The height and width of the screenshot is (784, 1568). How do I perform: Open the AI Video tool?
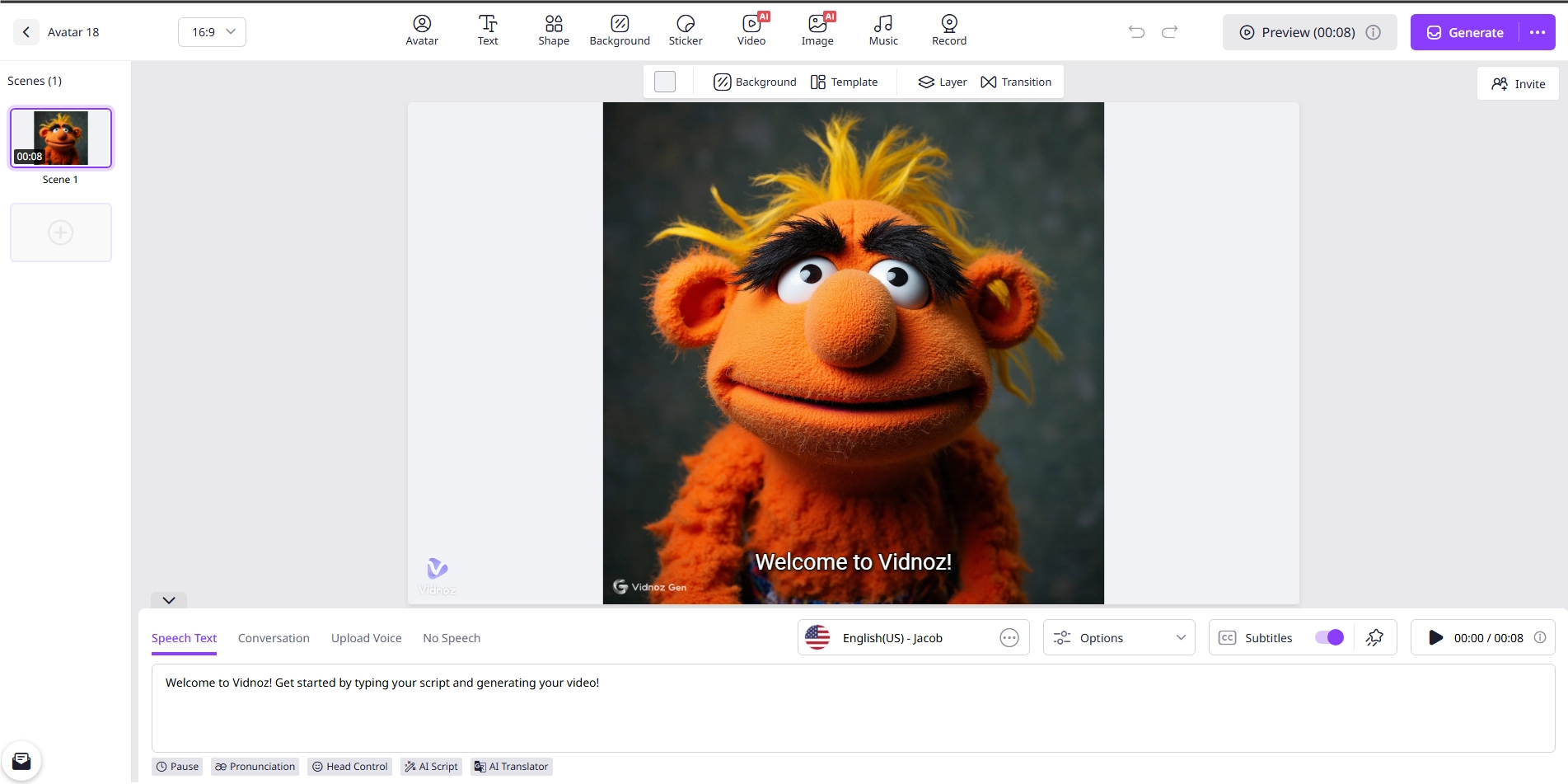tap(751, 30)
